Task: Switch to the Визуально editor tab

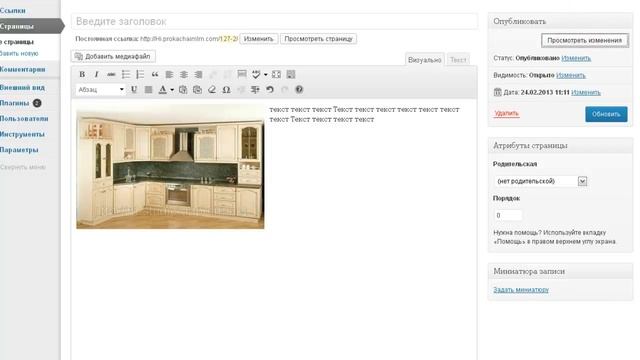Action: click(x=424, y=60)
